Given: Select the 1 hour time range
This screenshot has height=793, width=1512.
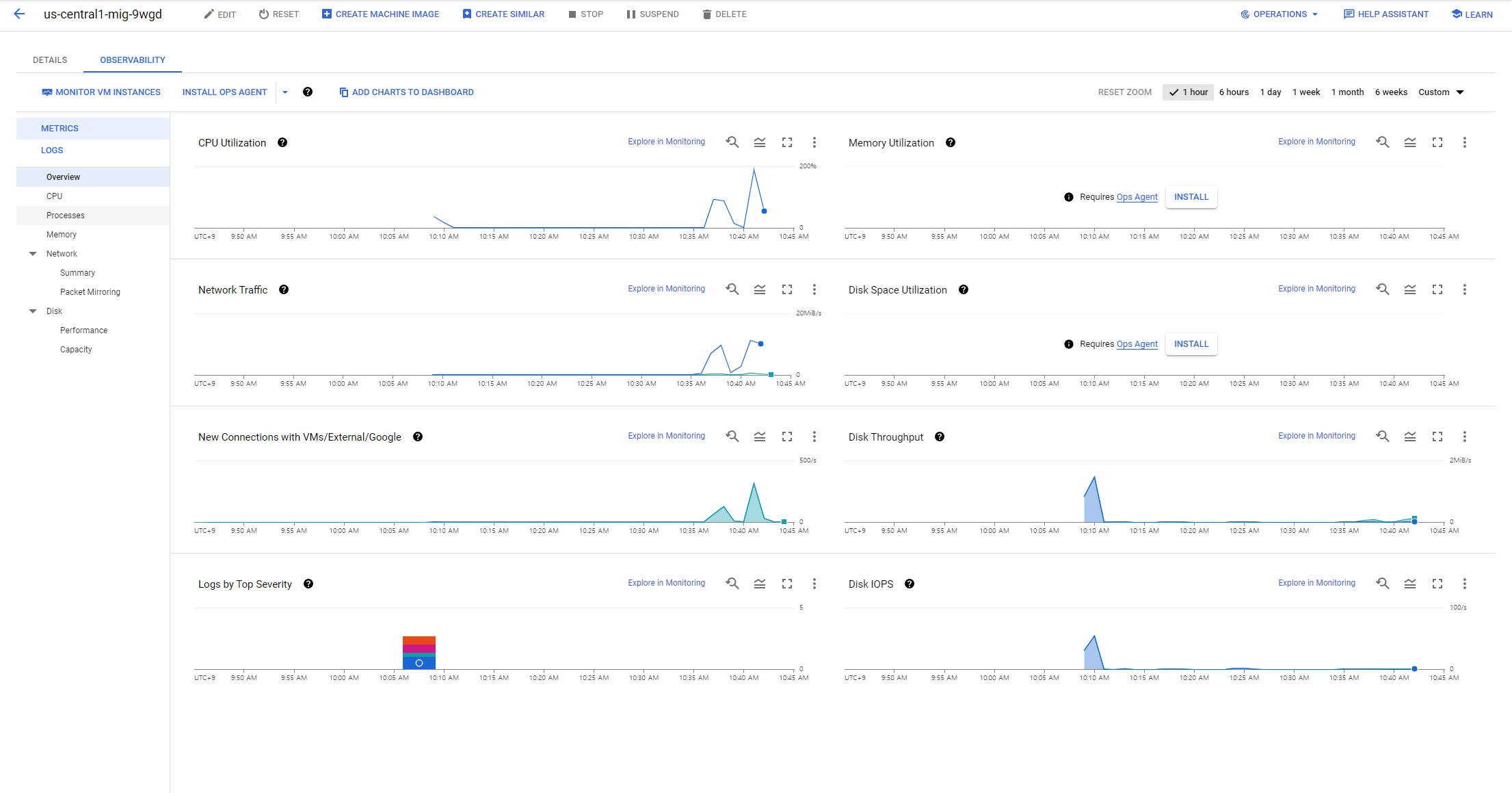Looking at the screenshot, I should 1189,92.
